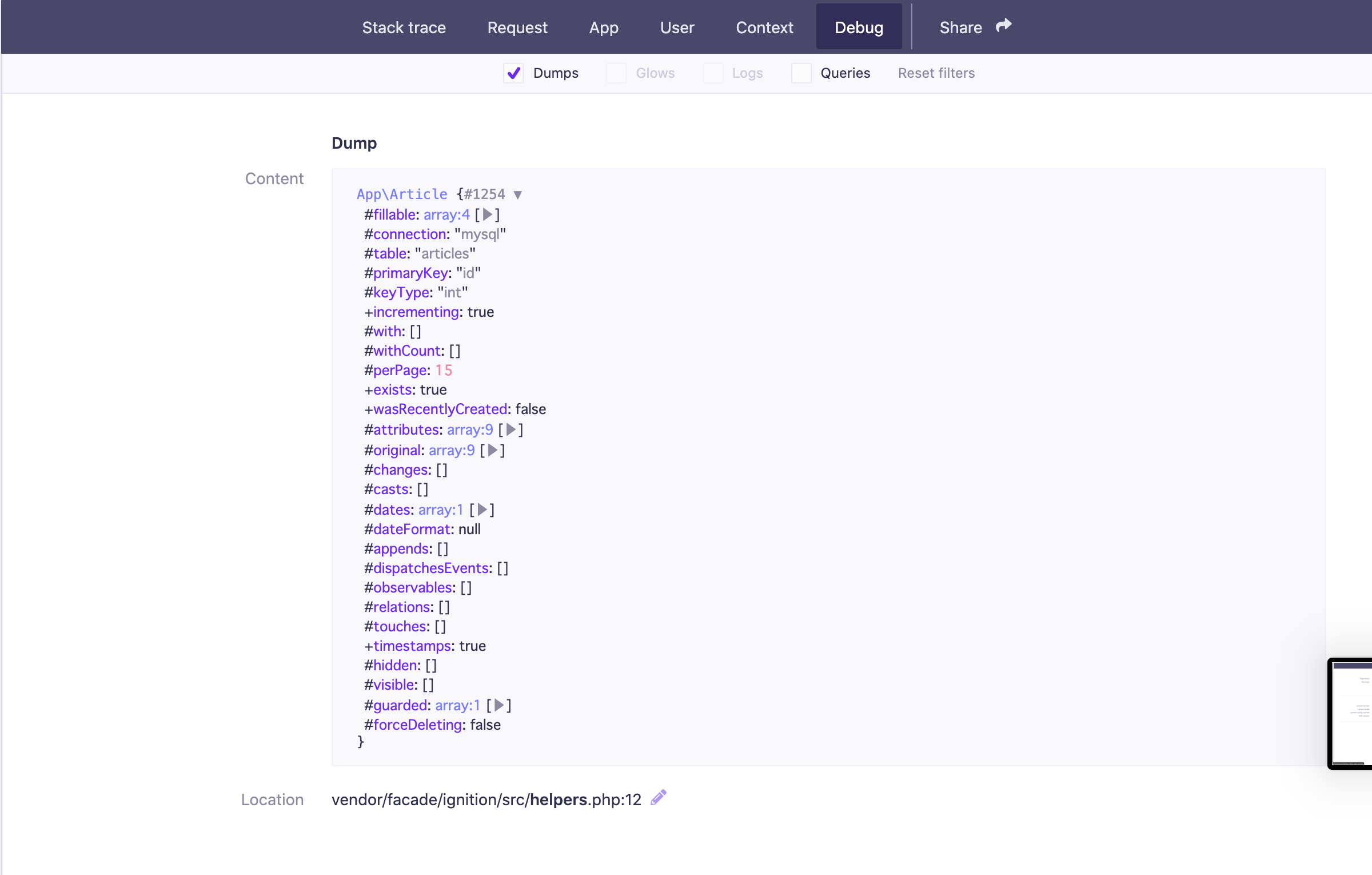Screen dimensions: 1372x875
Task: Expand the #dates array:1
Action: click(482, 510)
